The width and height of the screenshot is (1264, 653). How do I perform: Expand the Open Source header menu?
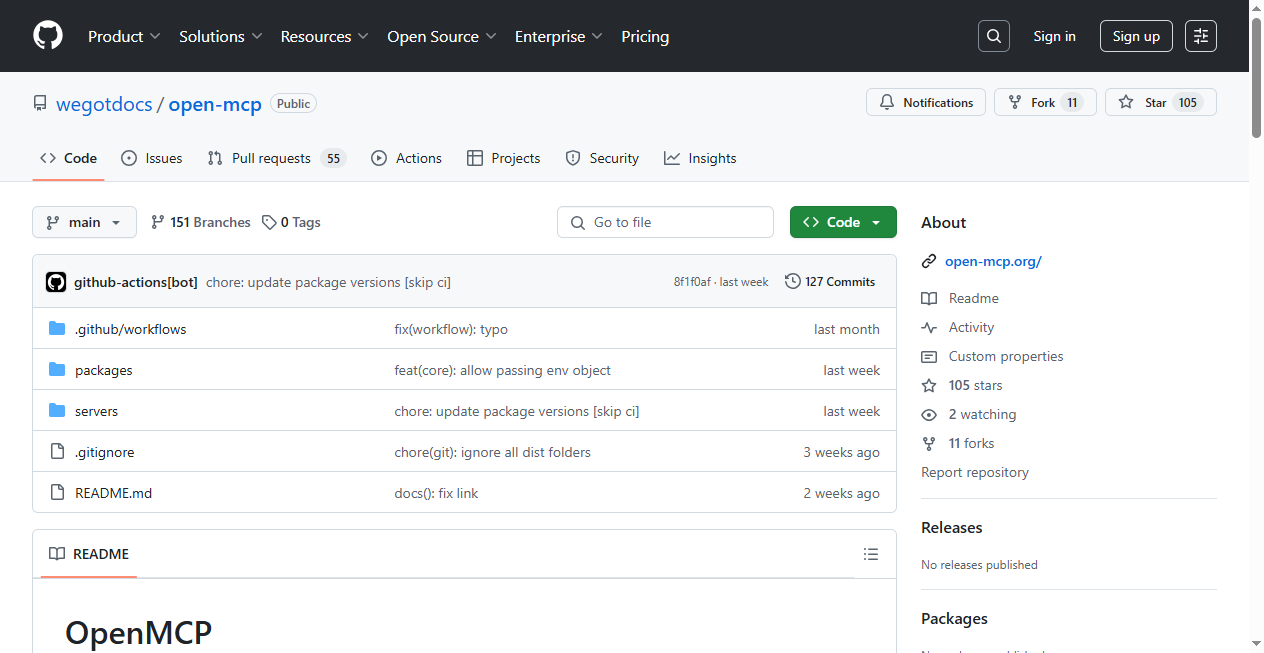tap(441, 36)
